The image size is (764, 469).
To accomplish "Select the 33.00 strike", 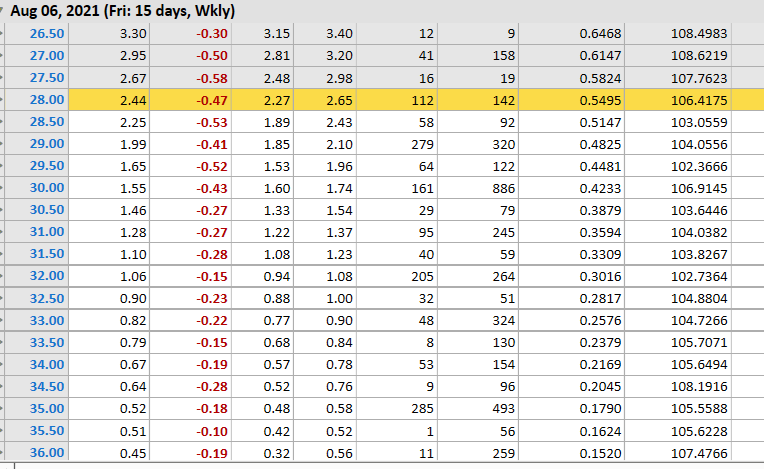I will (47, 320).
